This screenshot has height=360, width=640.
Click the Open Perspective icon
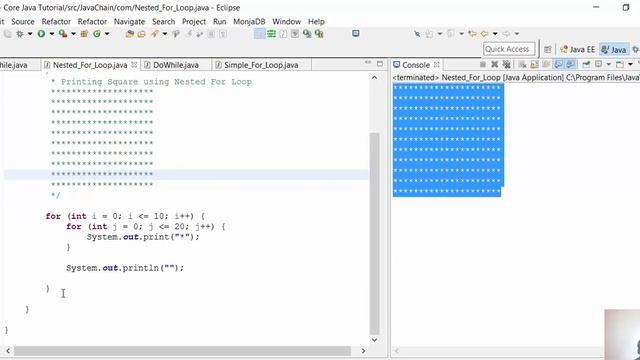click(x=548, y=50)
